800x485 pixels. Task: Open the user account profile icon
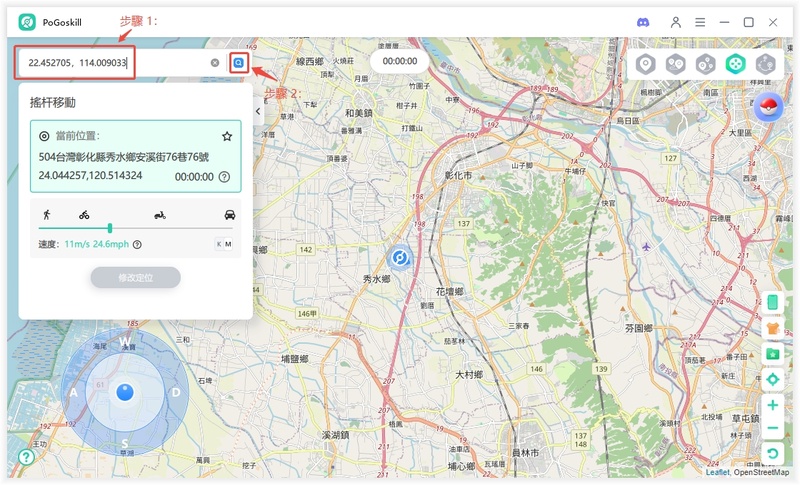(x=677, y=22)
